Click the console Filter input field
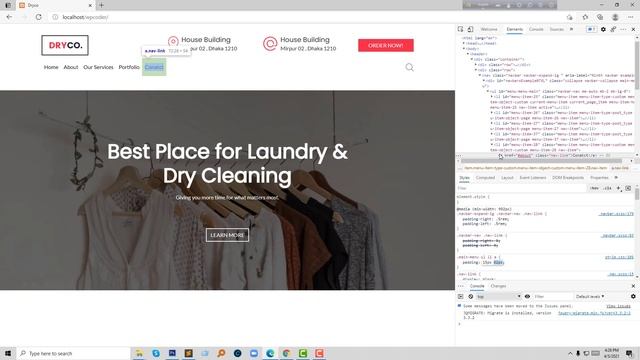 point(552,296)
